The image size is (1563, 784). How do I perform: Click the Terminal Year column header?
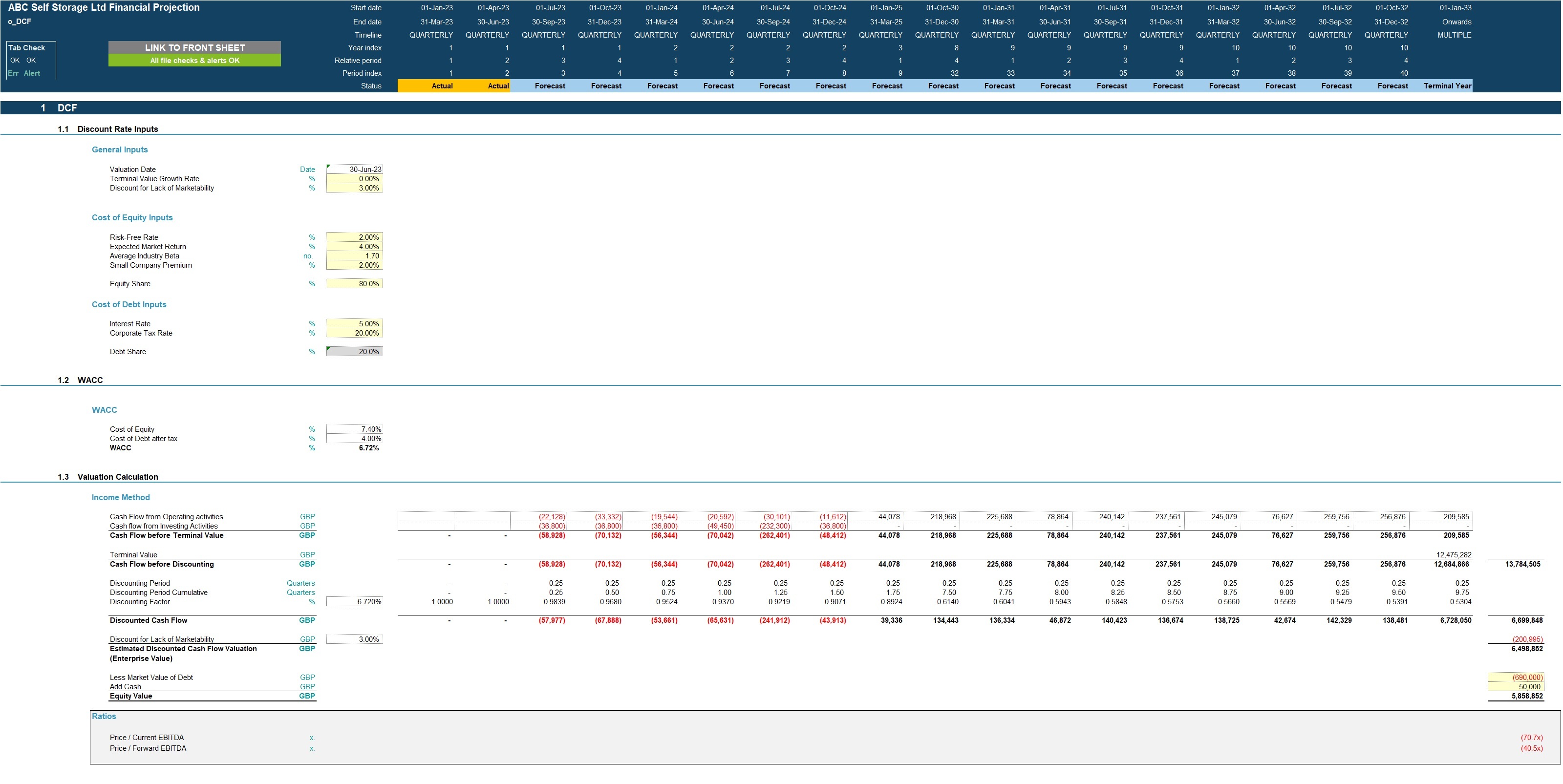(1448, 85)
